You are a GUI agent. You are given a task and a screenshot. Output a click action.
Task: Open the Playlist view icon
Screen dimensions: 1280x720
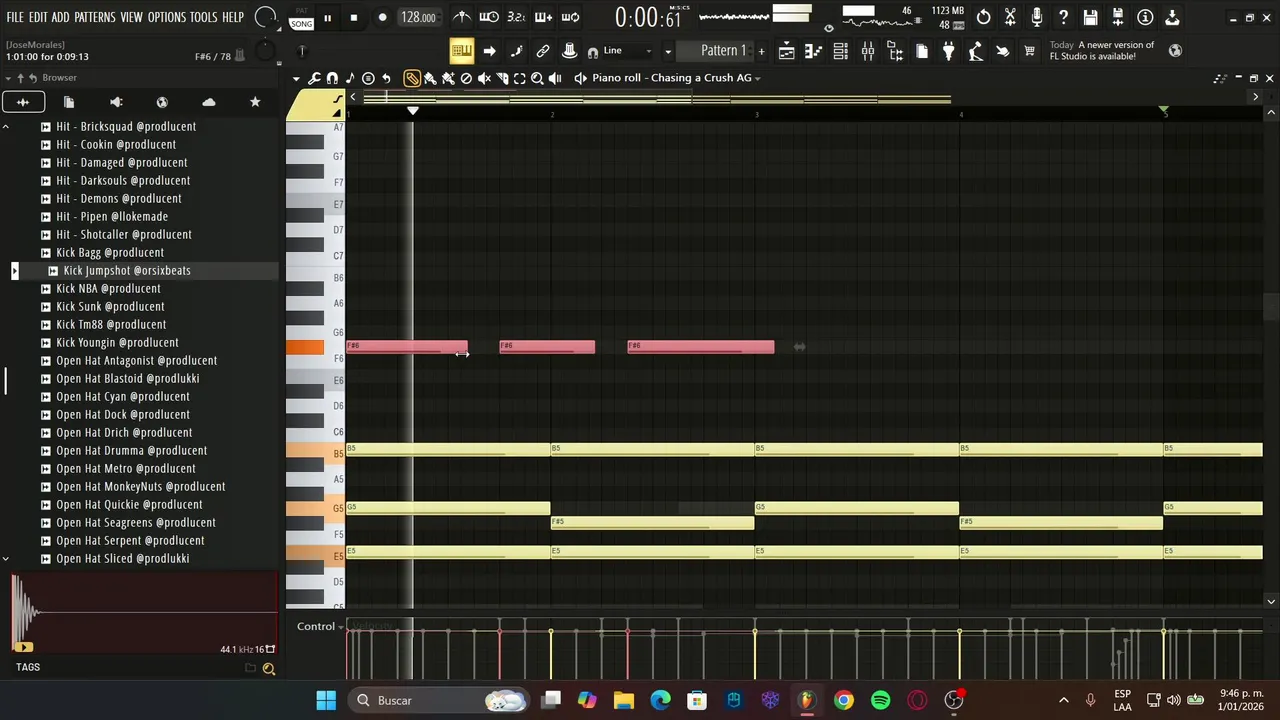tap(787, 51)
